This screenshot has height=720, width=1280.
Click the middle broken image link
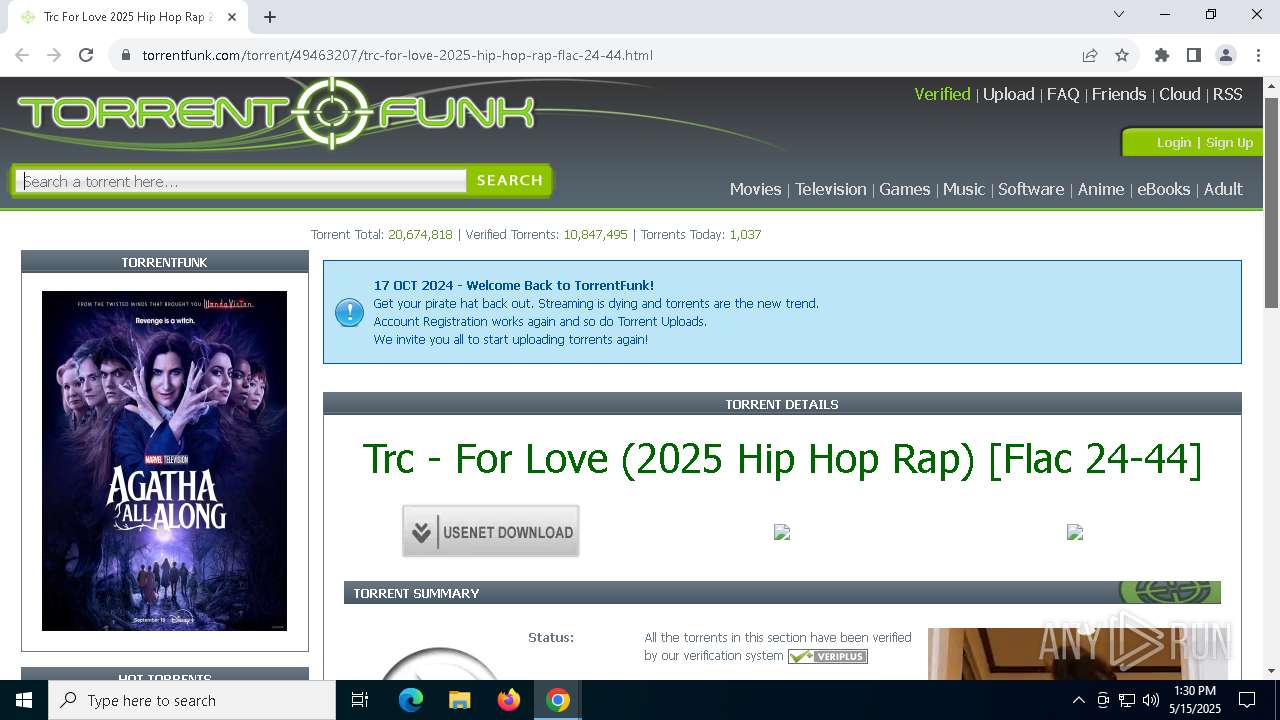pyautogui.click(x=782, y=532)
